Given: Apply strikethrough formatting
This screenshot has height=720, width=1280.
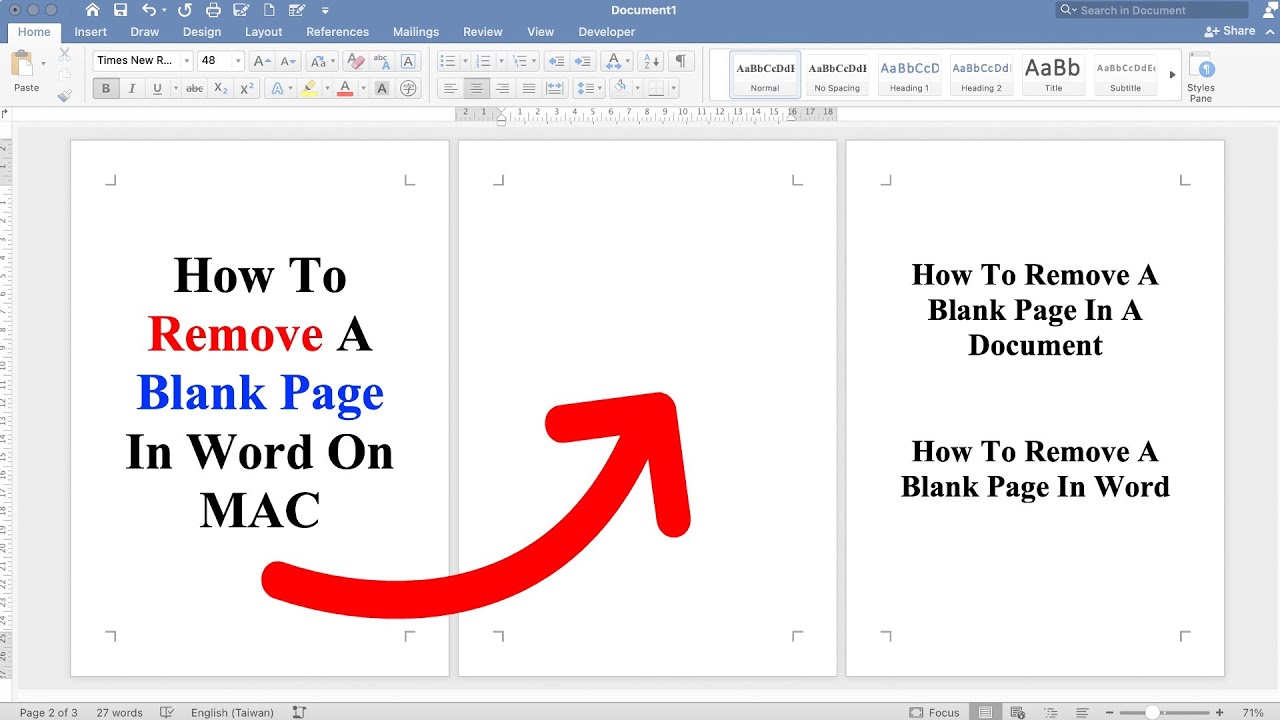Looking at the screenshot, I should pos(195,88).
